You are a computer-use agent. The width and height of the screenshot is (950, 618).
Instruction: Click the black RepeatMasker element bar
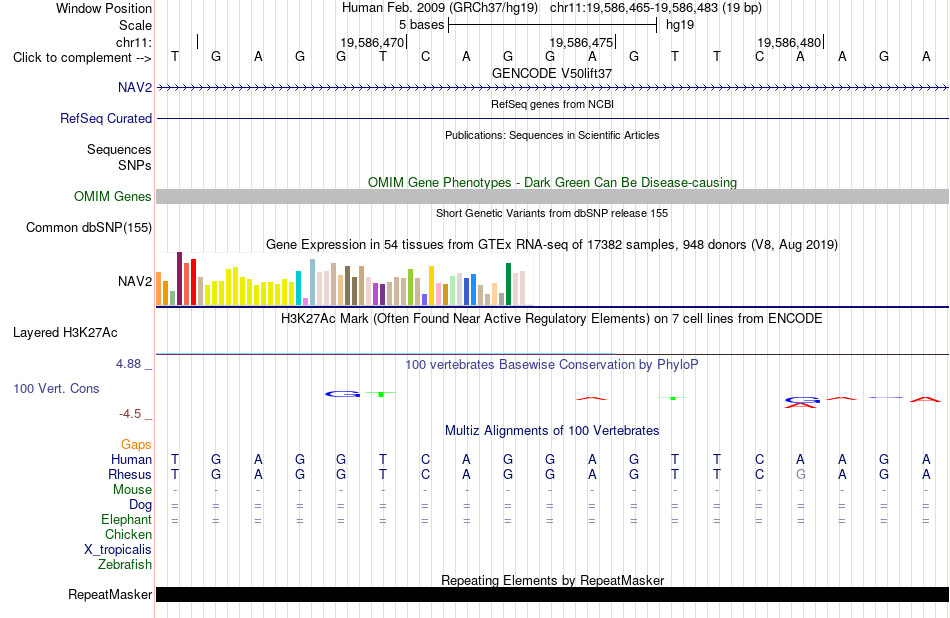point(552,594)
